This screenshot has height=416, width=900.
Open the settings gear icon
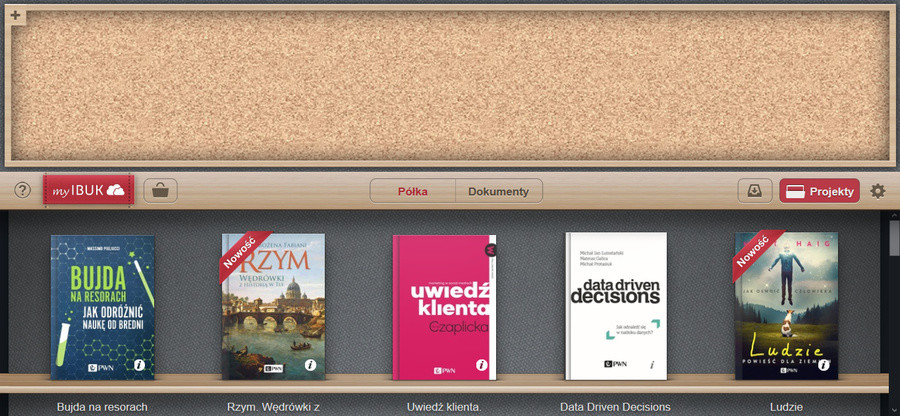click(878, 190)
